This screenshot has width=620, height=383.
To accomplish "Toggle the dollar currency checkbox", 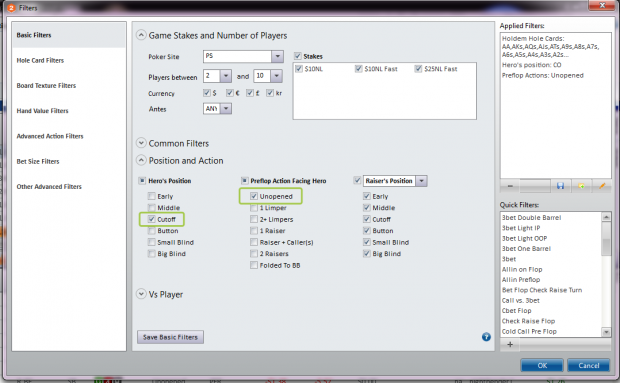I will tap(207, 93).
